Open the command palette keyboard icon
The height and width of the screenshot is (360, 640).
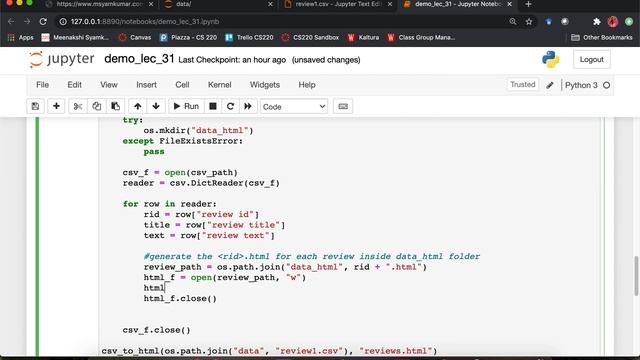[343, 106]
